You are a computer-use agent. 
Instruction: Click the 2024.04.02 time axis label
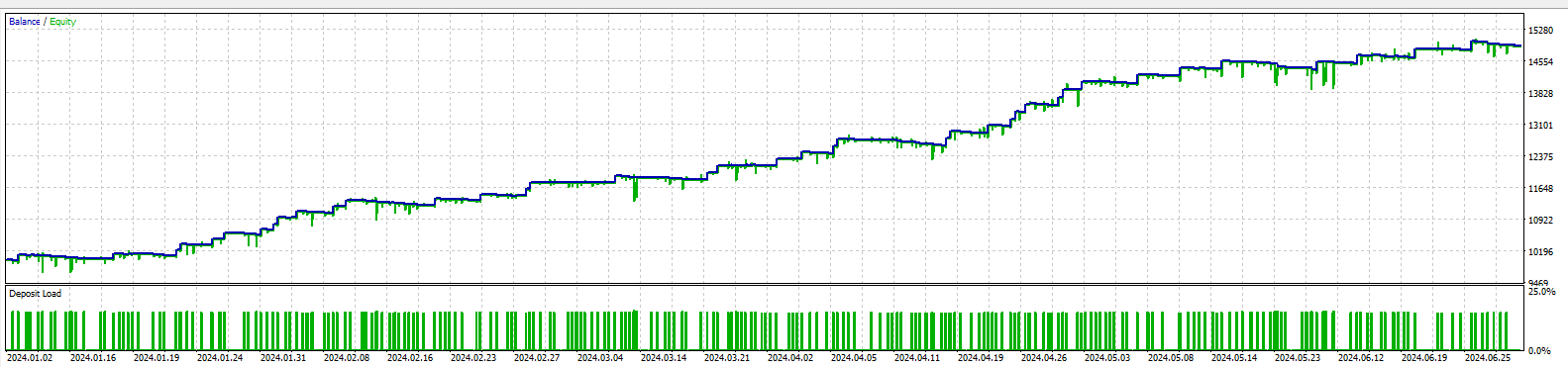[789, 358]
